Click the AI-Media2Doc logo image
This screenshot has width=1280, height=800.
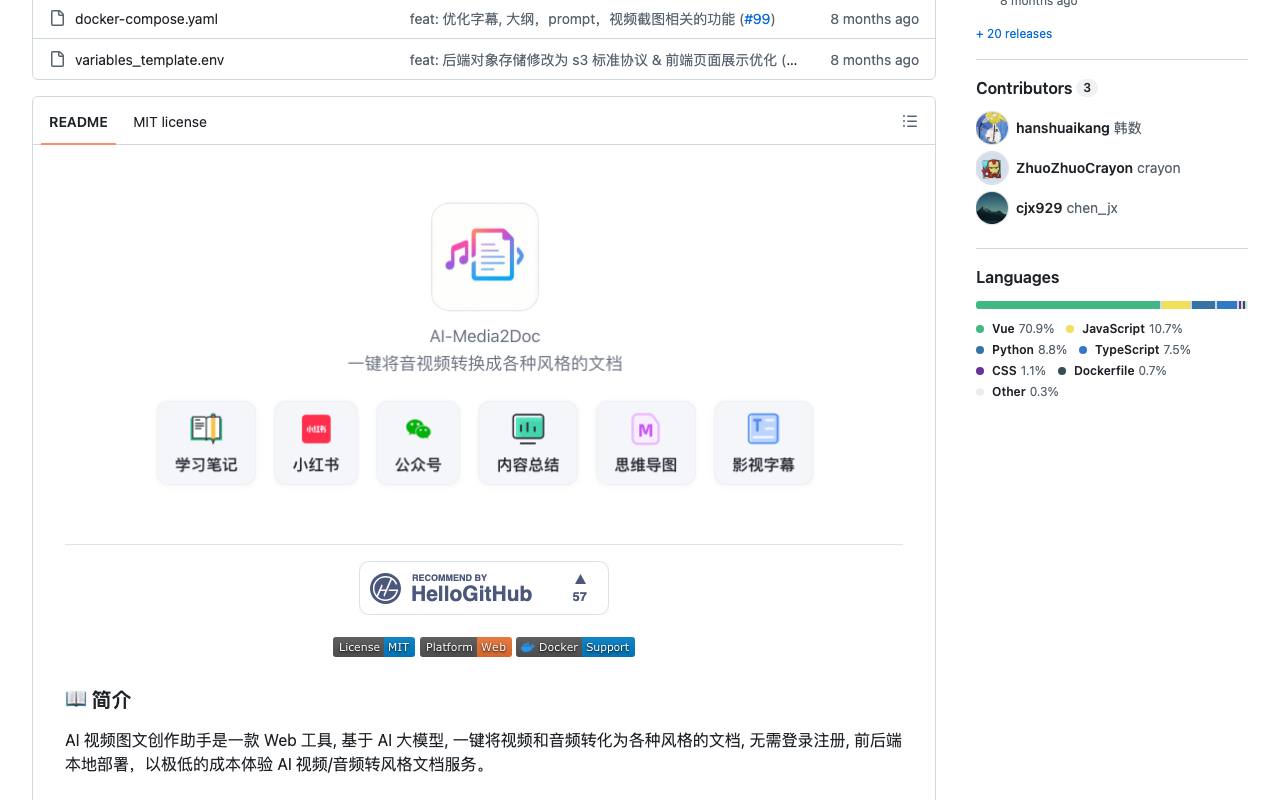pyautogui.click(x=485, y=257)
